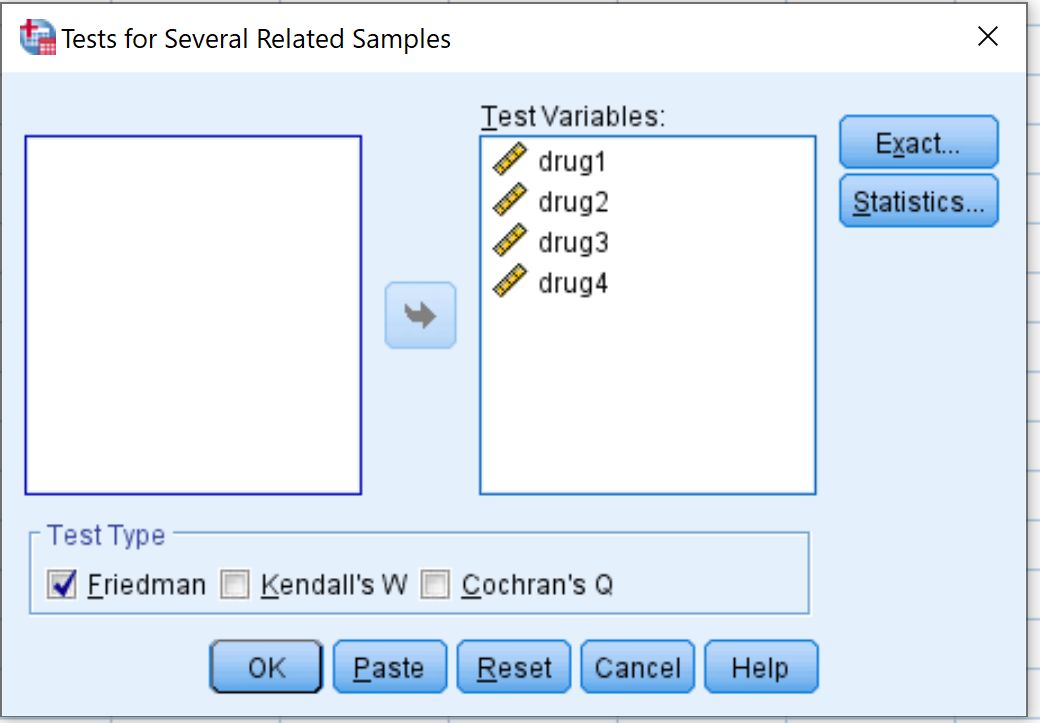The width and height of the screenshot is (1040, 723).
Task: Enable the Cochran's Q checkbox
Action: coord(435,584)
